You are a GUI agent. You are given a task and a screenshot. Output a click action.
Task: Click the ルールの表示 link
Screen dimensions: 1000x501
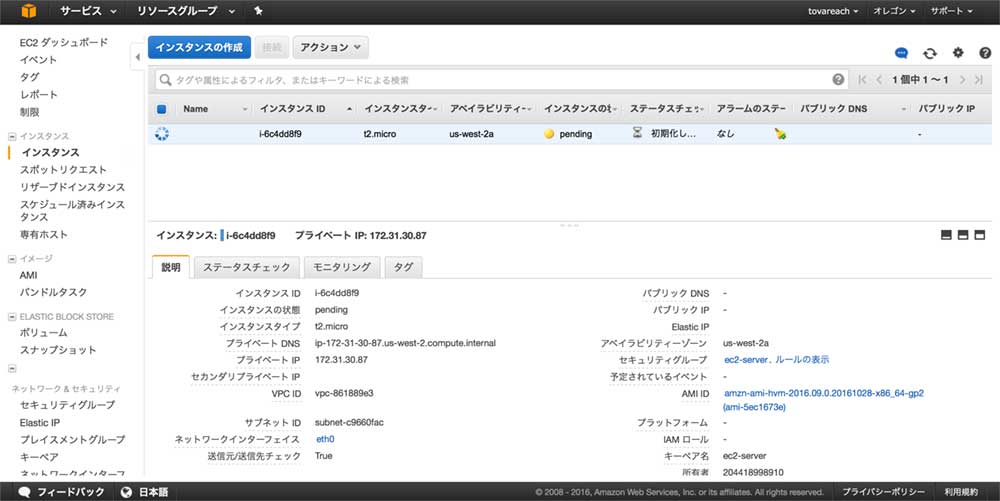point(802,360)
